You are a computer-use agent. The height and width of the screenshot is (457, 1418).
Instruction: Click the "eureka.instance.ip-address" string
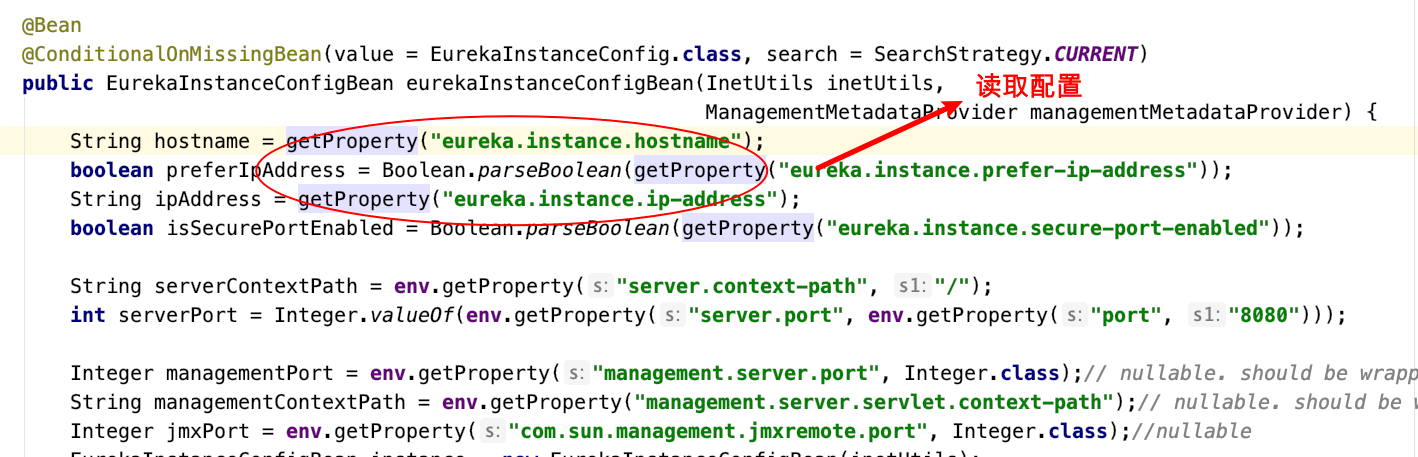pos(609,199)
